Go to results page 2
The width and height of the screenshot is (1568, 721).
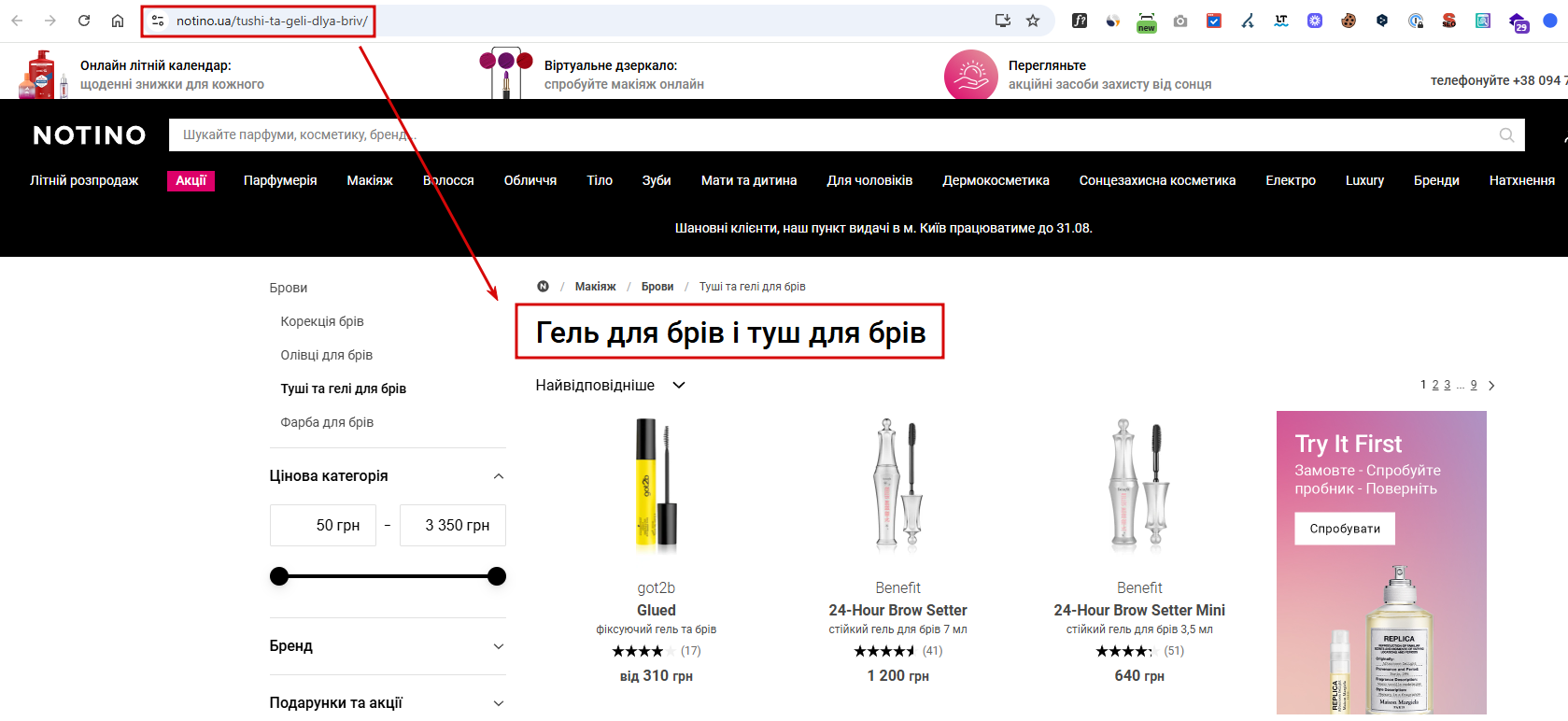pos(1435,385)
